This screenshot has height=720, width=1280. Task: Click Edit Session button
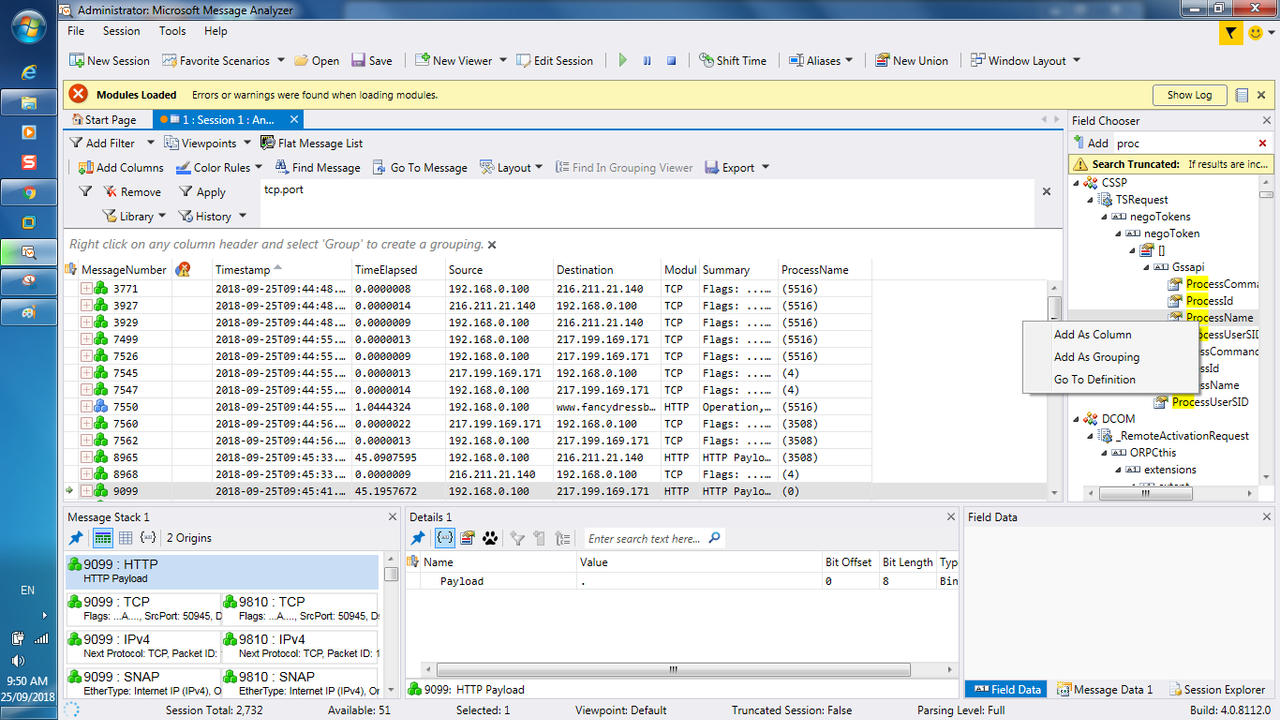coord(556,61)
